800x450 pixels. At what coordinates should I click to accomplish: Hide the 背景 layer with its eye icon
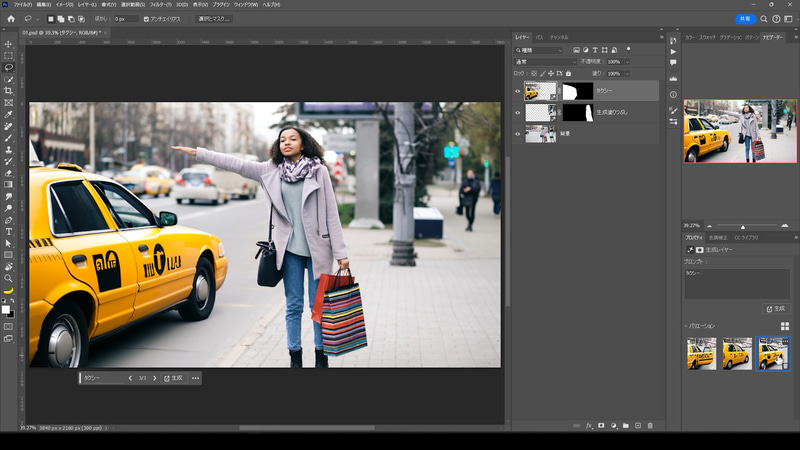[x=518, y=134]
